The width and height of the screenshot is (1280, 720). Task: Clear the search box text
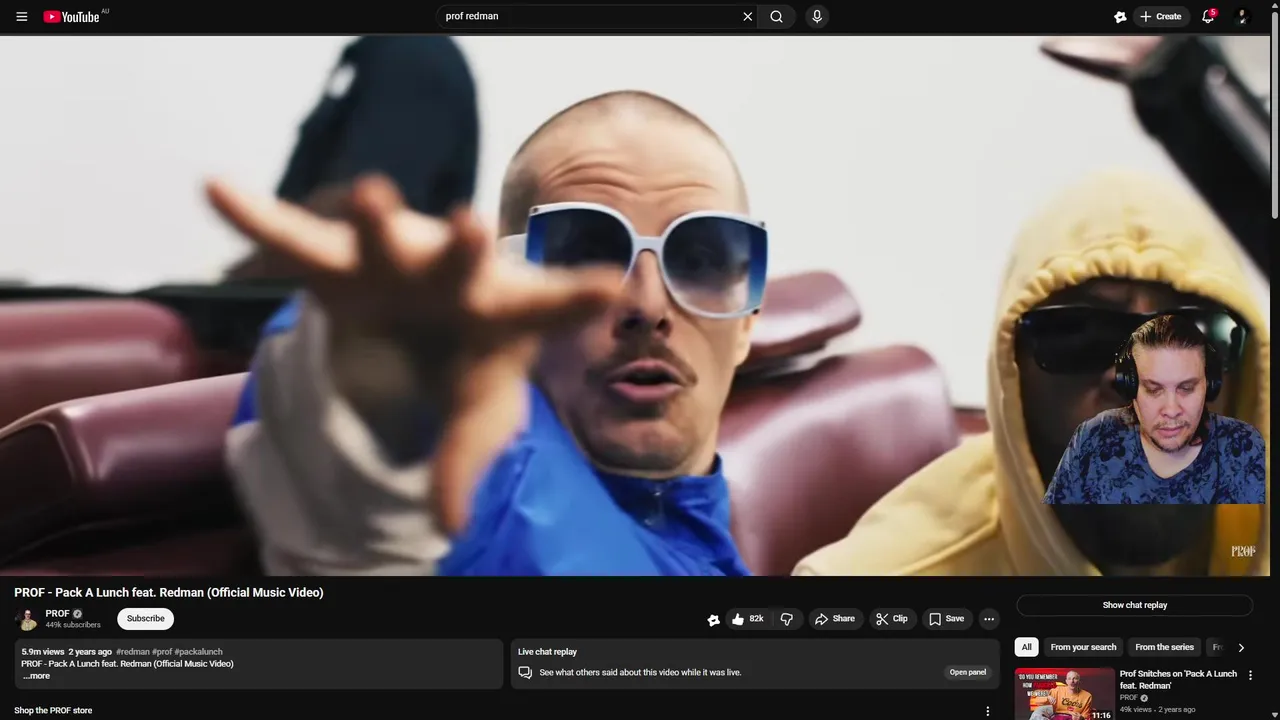pos(747,17)
